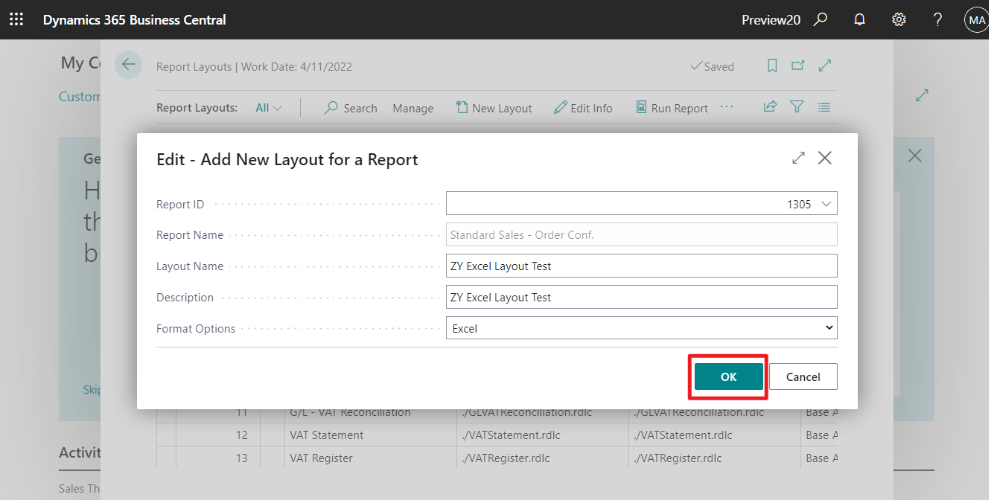Click Run Report action
Image resolution: width=989 pixels, height=500 pixels.
(672, 108)
